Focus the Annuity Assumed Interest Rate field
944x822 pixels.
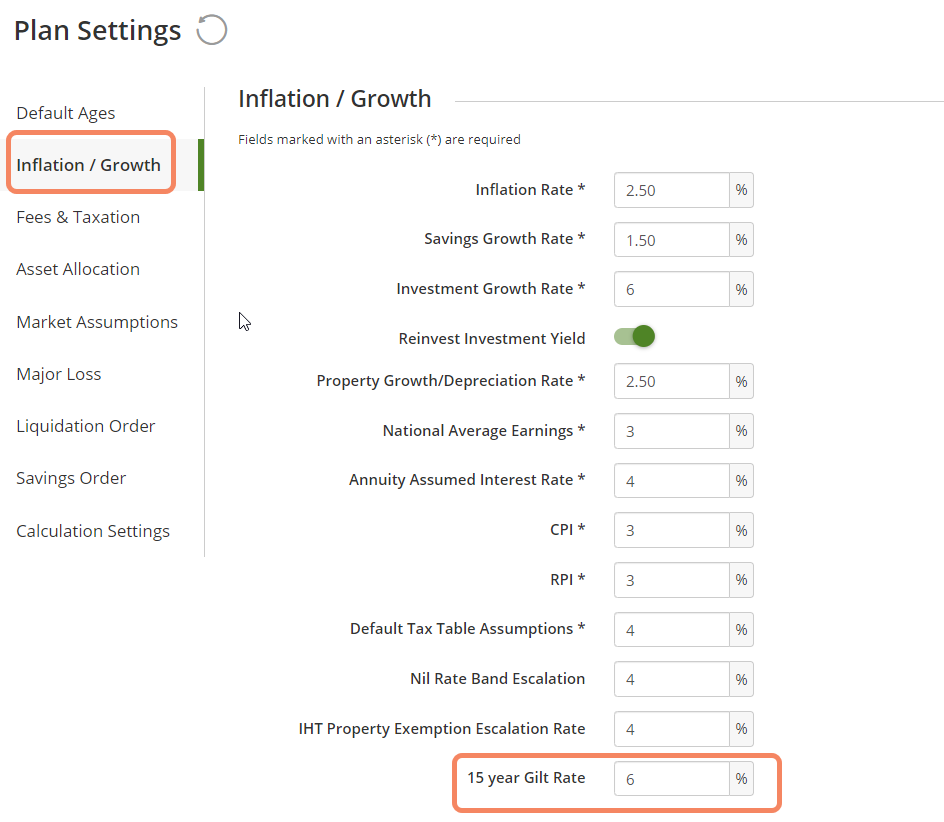click(x=672, y=481)
